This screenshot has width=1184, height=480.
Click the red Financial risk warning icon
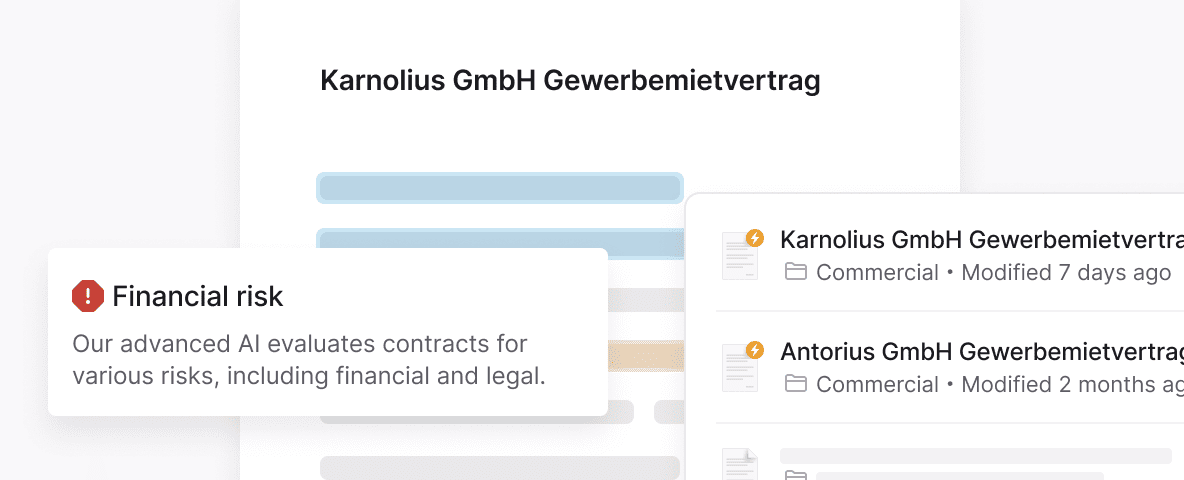[88, 296]
